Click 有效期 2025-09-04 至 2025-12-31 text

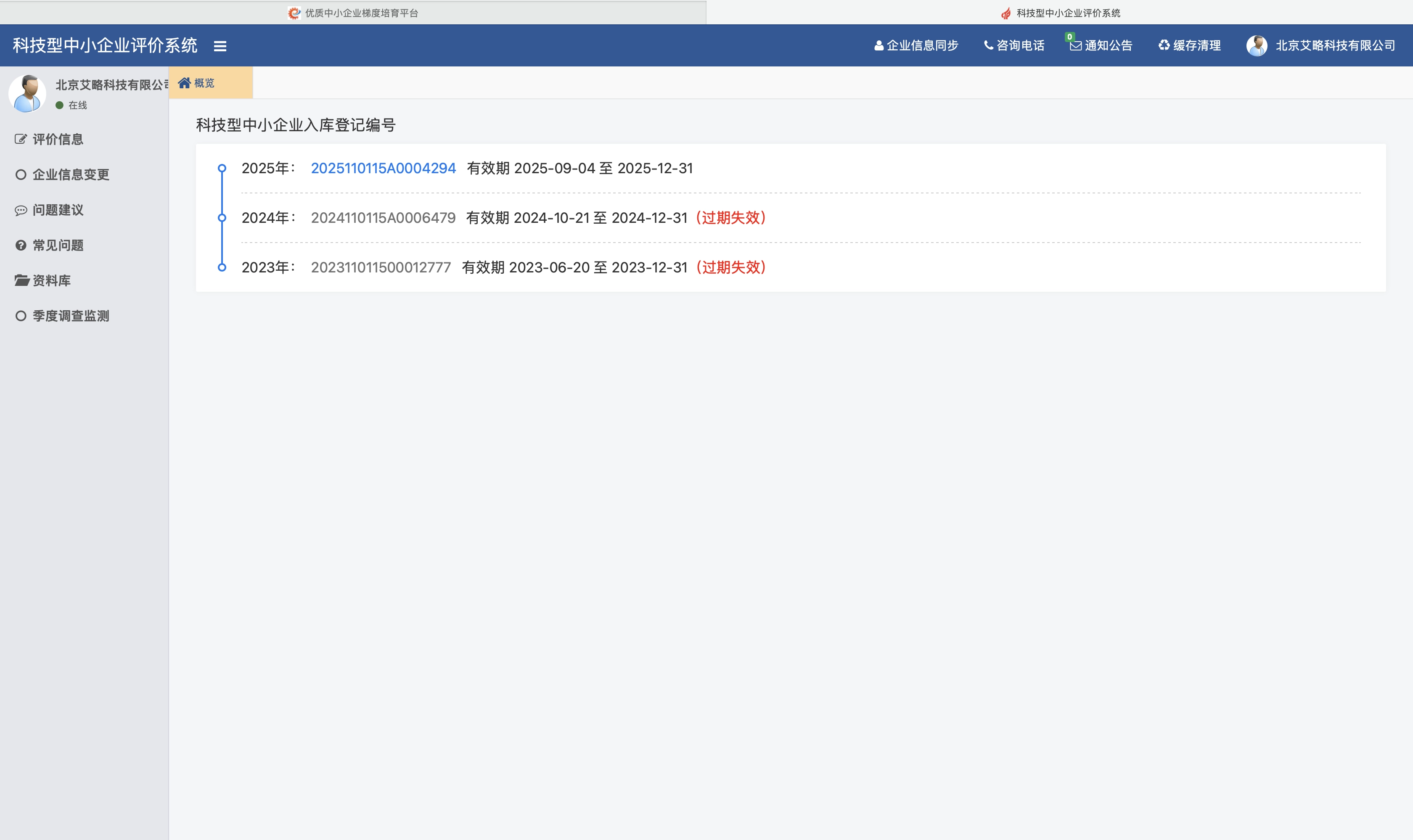tap(579, 168)
